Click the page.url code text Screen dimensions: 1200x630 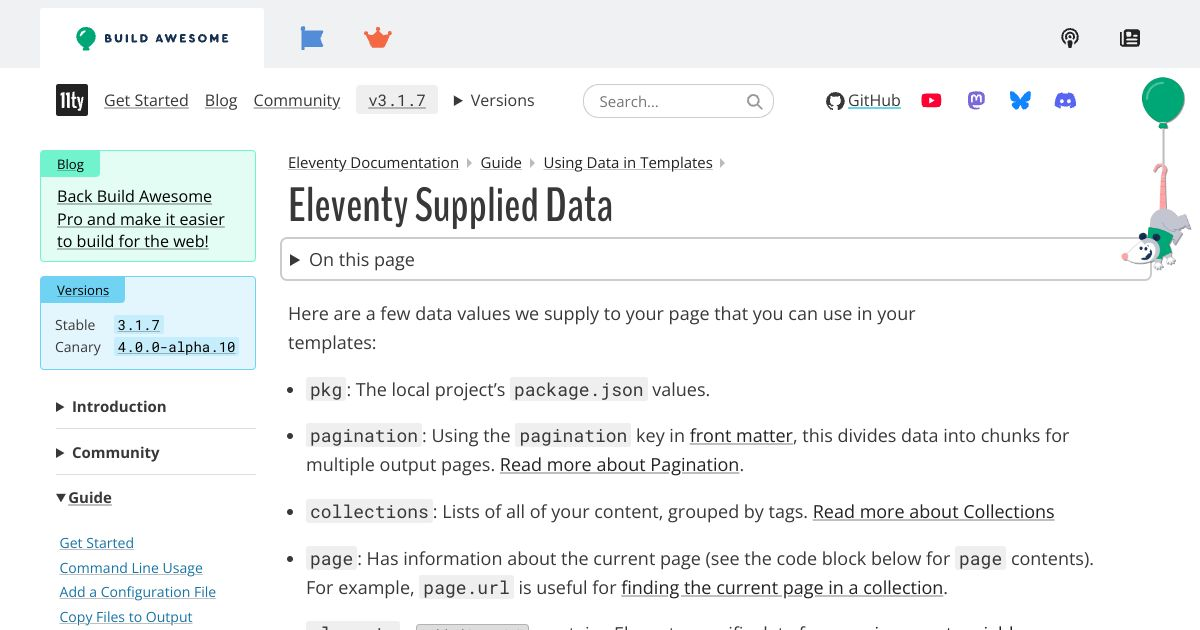tap(467, 588)
